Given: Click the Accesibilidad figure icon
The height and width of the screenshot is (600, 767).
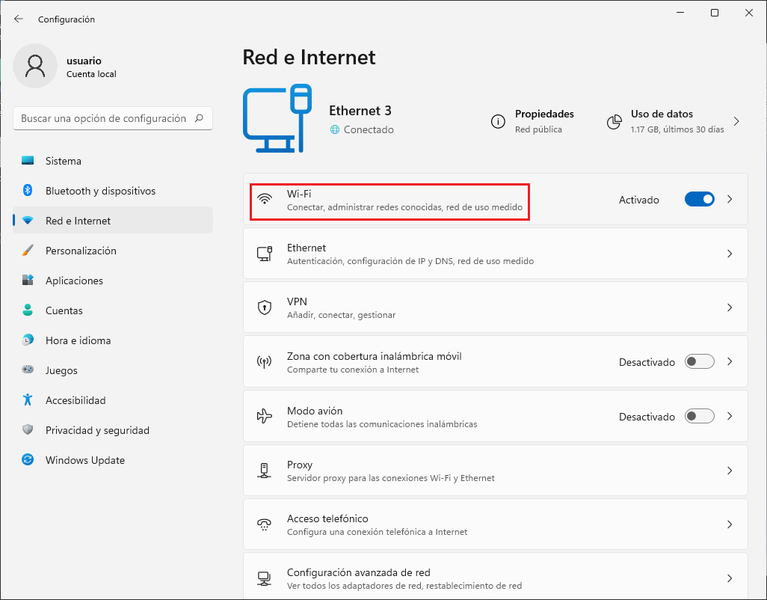Looking at the screenshot, I should [28, 400].
